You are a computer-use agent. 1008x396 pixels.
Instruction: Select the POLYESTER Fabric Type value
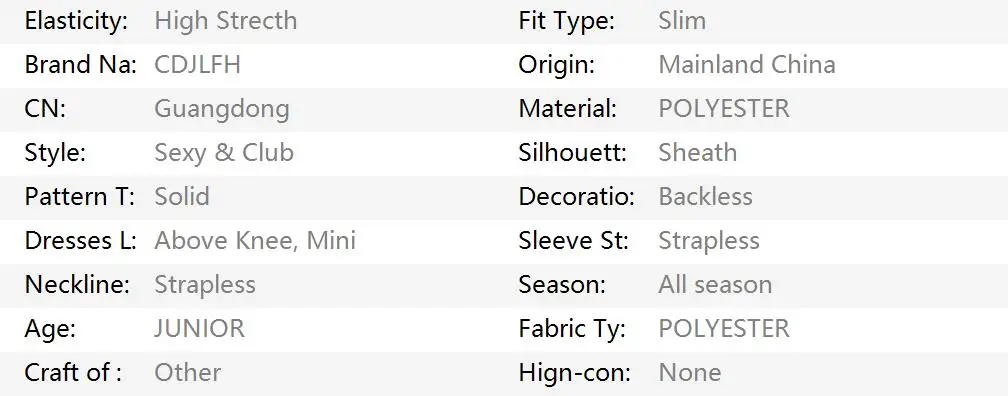pos(724,328)
